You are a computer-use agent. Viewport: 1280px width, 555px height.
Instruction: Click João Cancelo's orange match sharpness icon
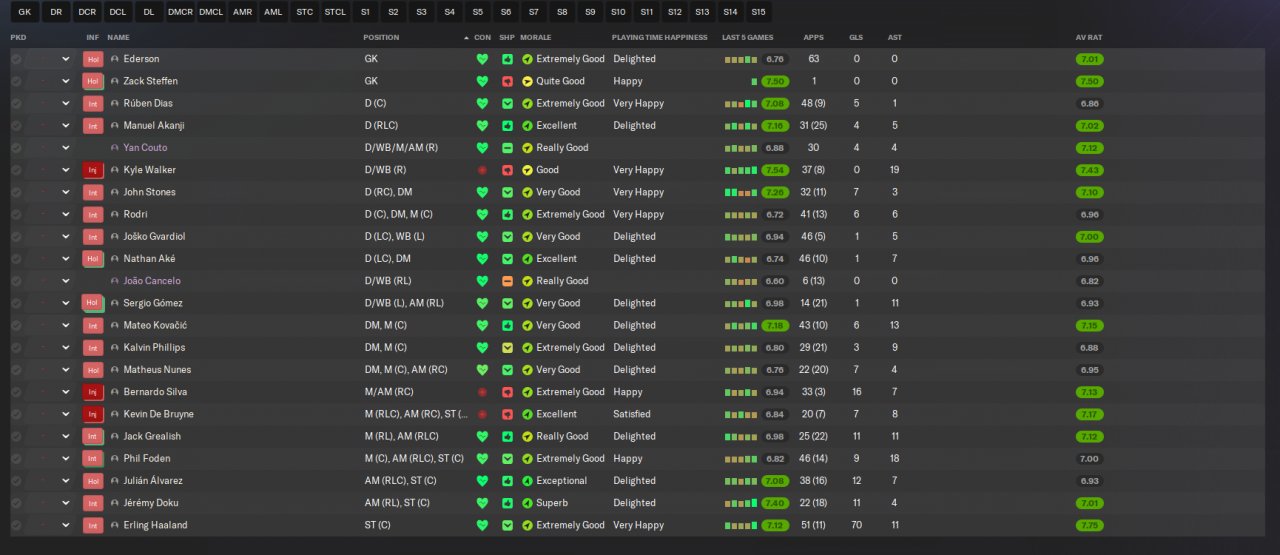click(507, 281)
